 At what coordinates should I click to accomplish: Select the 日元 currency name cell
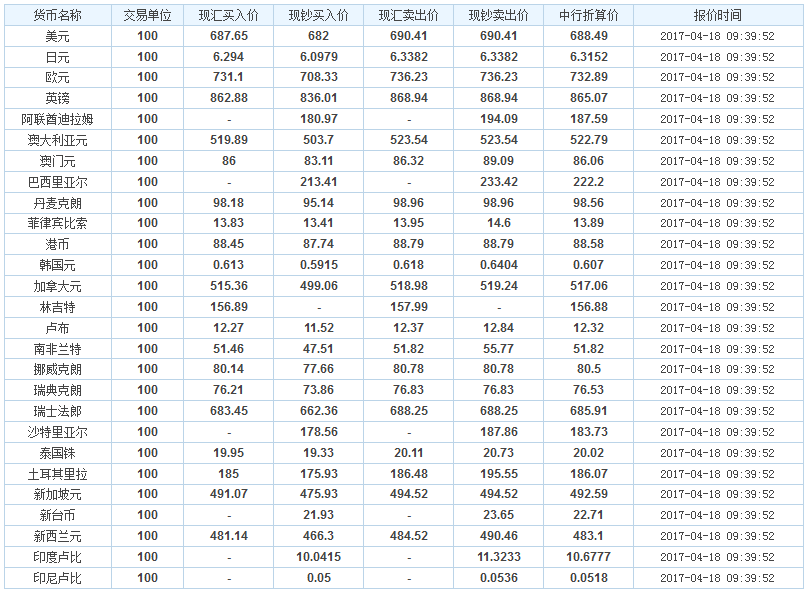pos(58,57)
